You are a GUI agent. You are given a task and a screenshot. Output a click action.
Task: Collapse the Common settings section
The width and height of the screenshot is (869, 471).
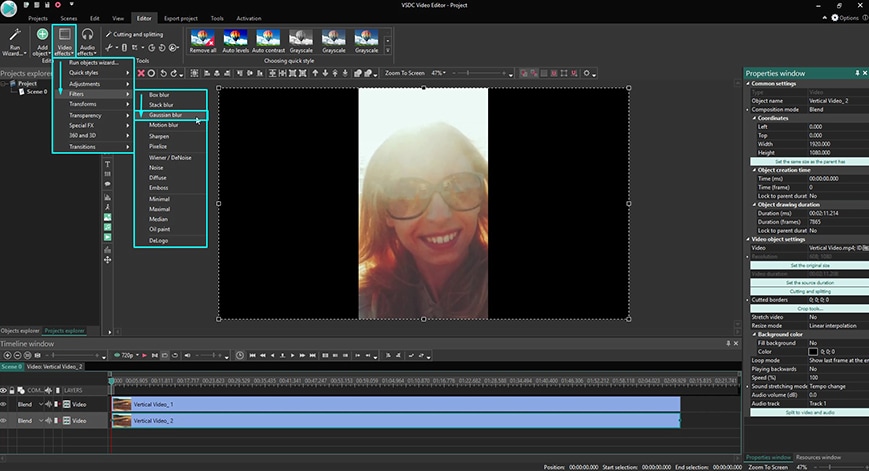click(748, 84)
